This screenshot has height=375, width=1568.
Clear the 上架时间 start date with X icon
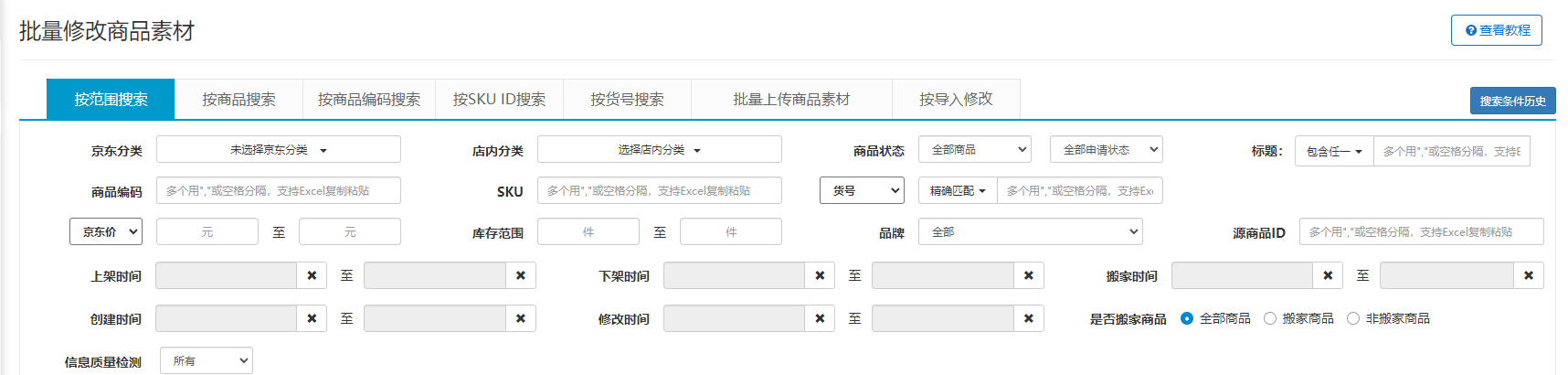pos(312,275)
